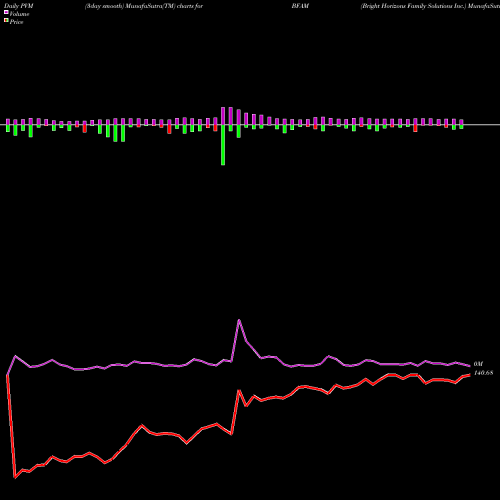Click the '(3day smooth) MunafaSutra(TM) charts for' text
This screenshot has width=500, height=500.
(144, 6)
